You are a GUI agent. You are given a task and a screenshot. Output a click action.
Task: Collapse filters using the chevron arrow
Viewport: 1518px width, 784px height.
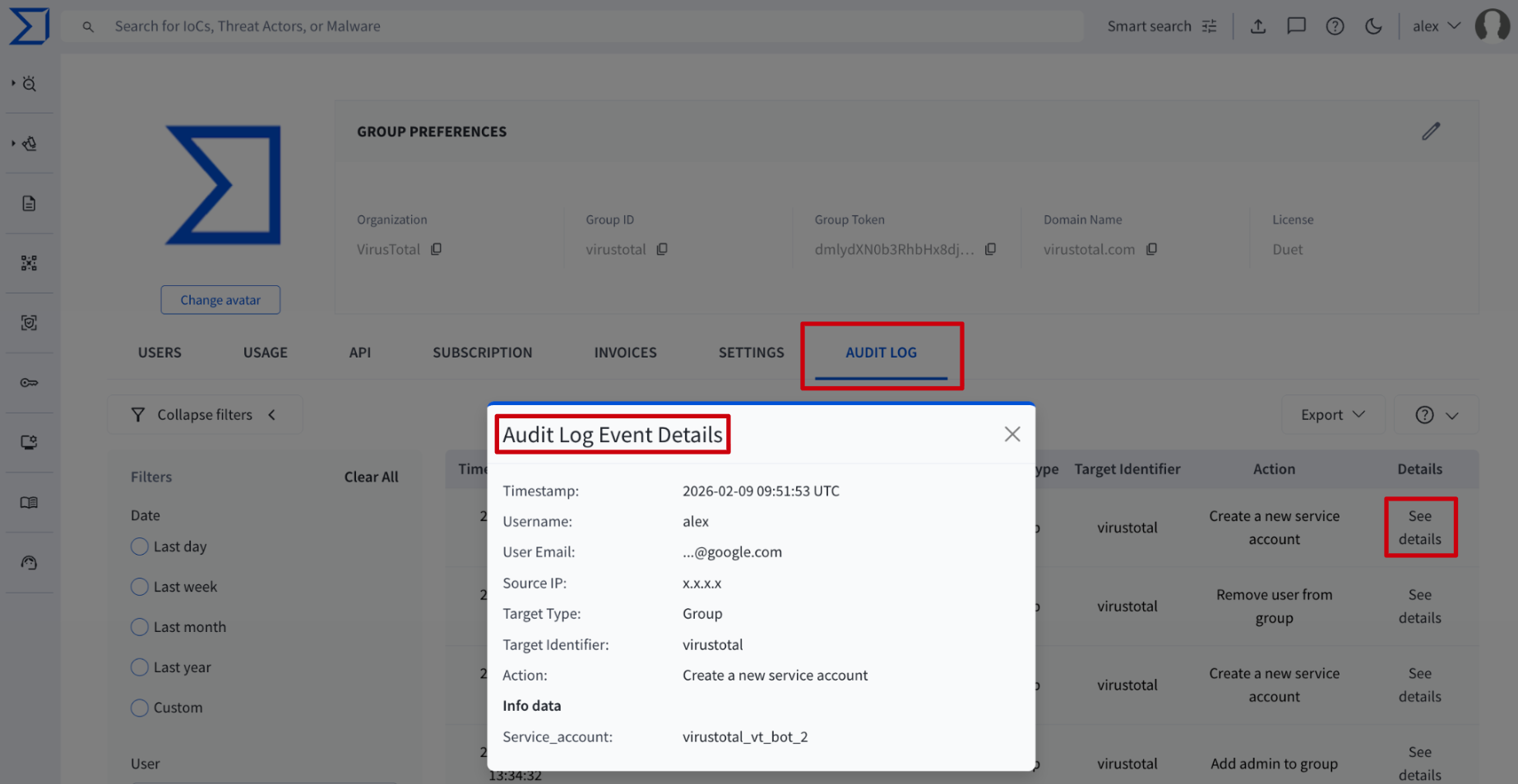click(272, 415)
